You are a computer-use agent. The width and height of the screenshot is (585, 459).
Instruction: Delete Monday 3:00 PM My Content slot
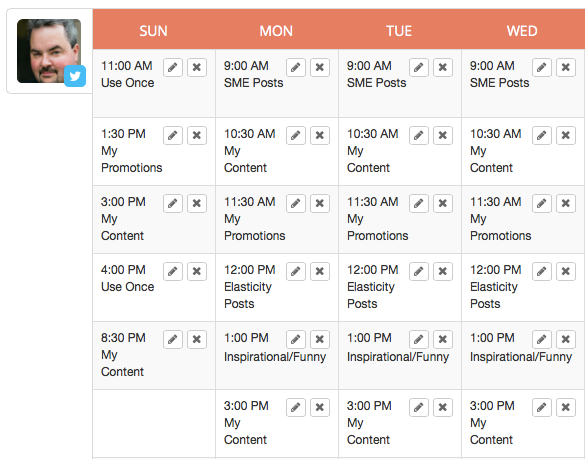(x=320, y=407)
